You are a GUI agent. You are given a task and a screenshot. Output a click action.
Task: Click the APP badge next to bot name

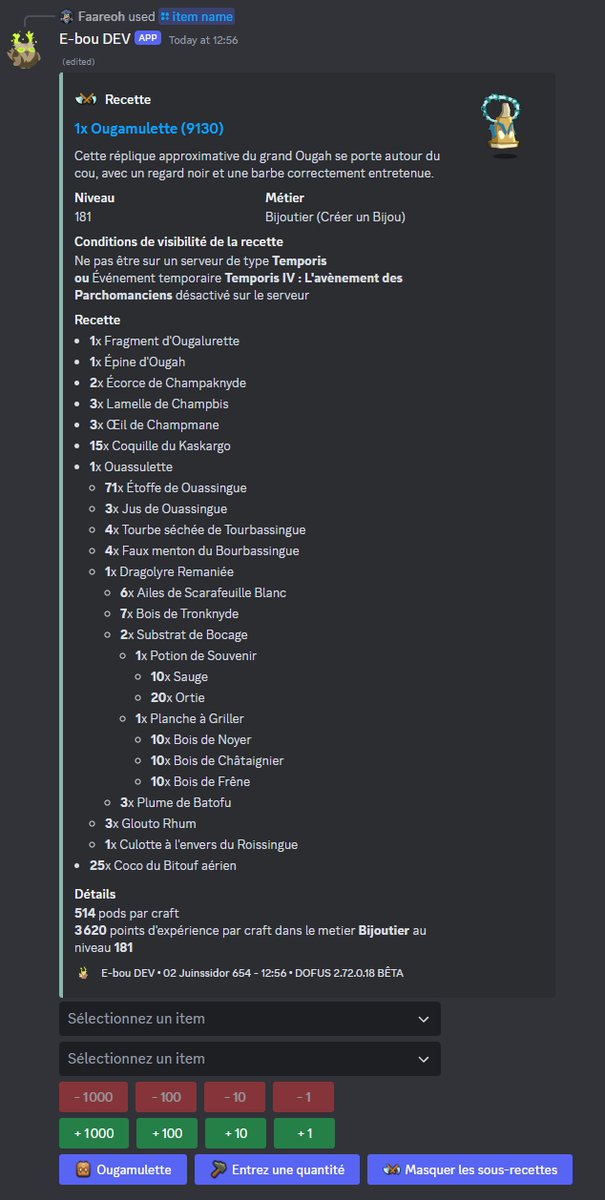148,38
